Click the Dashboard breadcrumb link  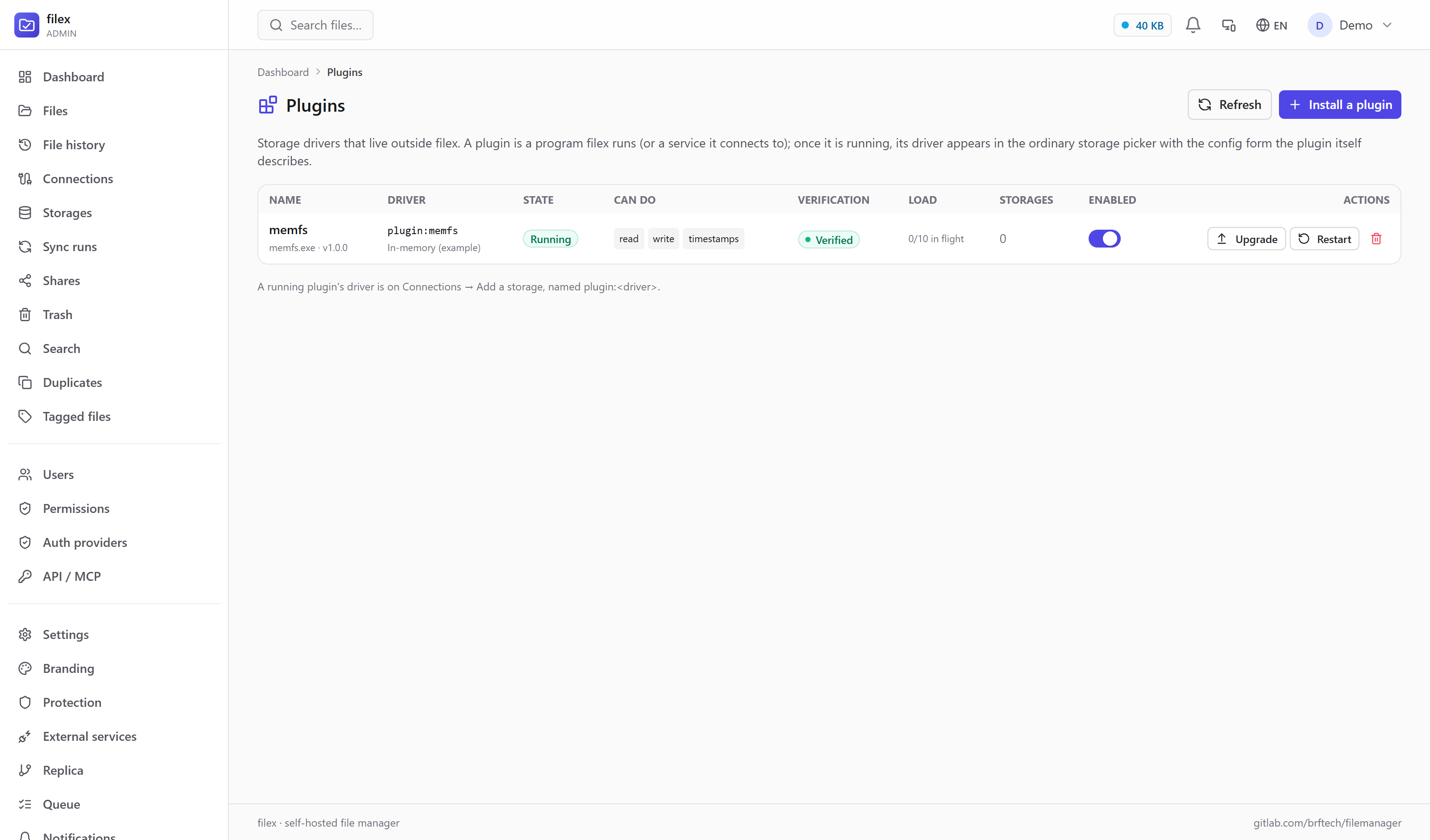click(283, 72)
